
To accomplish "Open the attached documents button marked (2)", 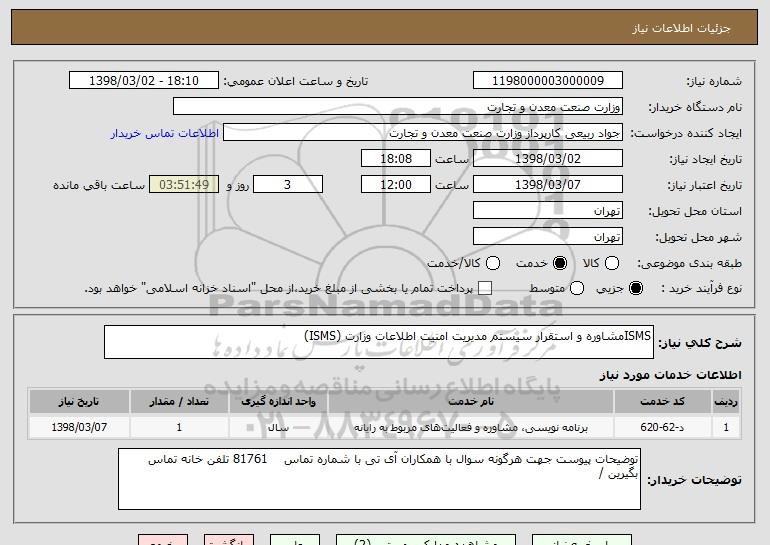I will click(x=426, y=540).
